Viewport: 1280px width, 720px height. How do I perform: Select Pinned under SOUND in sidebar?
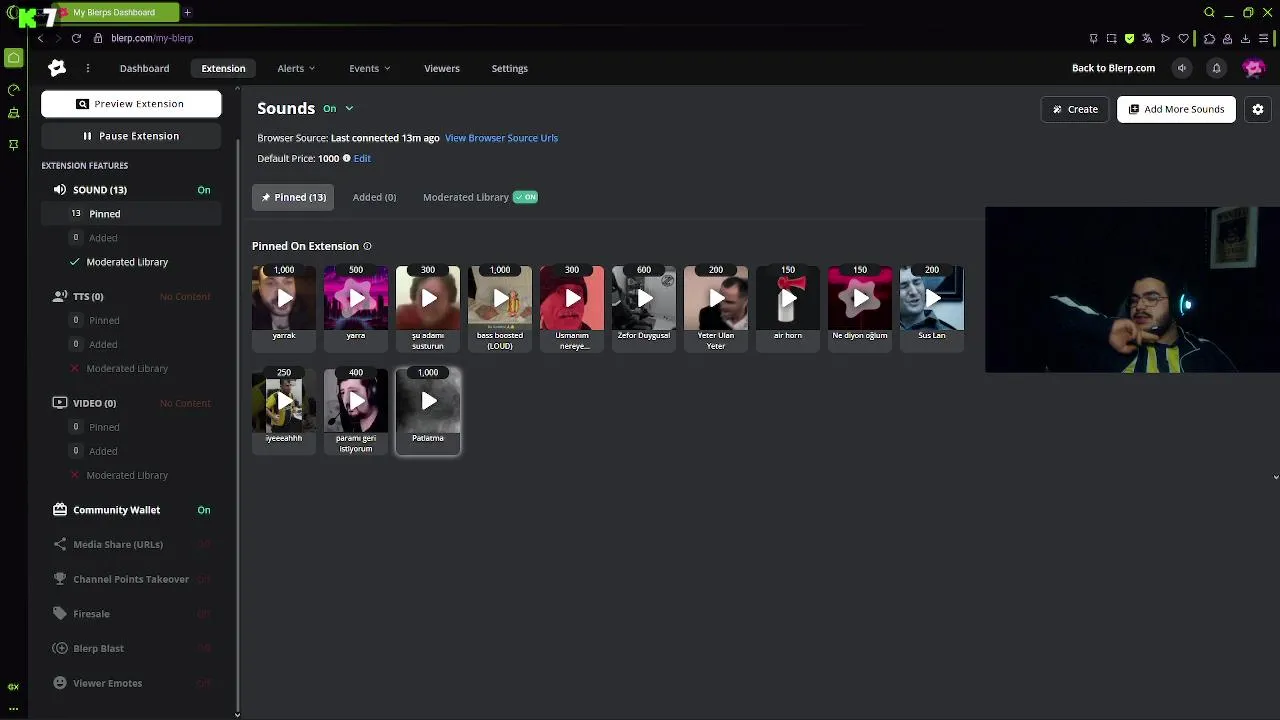click(x=131, y=214)
